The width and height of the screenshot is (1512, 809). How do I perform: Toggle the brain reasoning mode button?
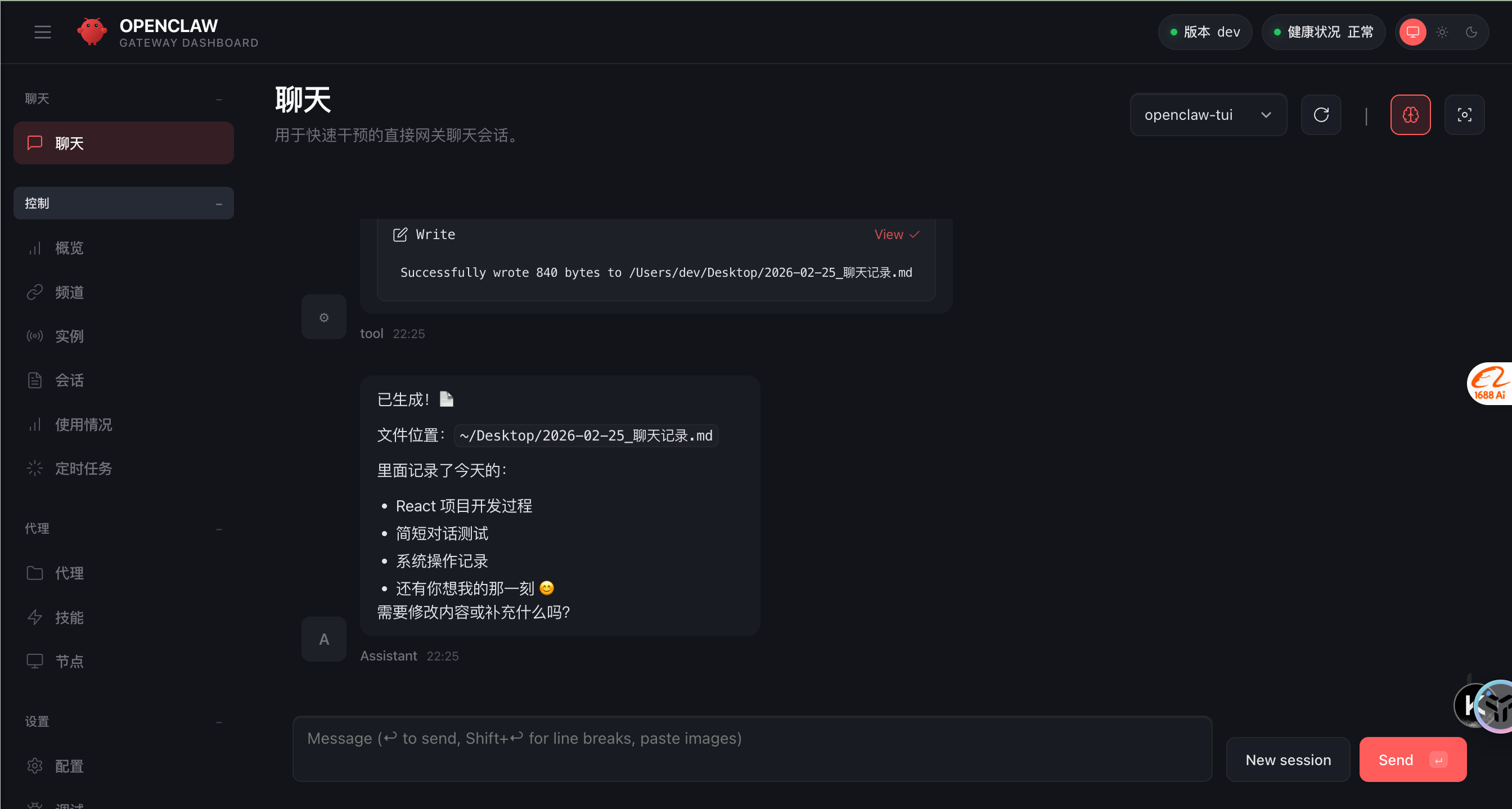(1410, 114)
